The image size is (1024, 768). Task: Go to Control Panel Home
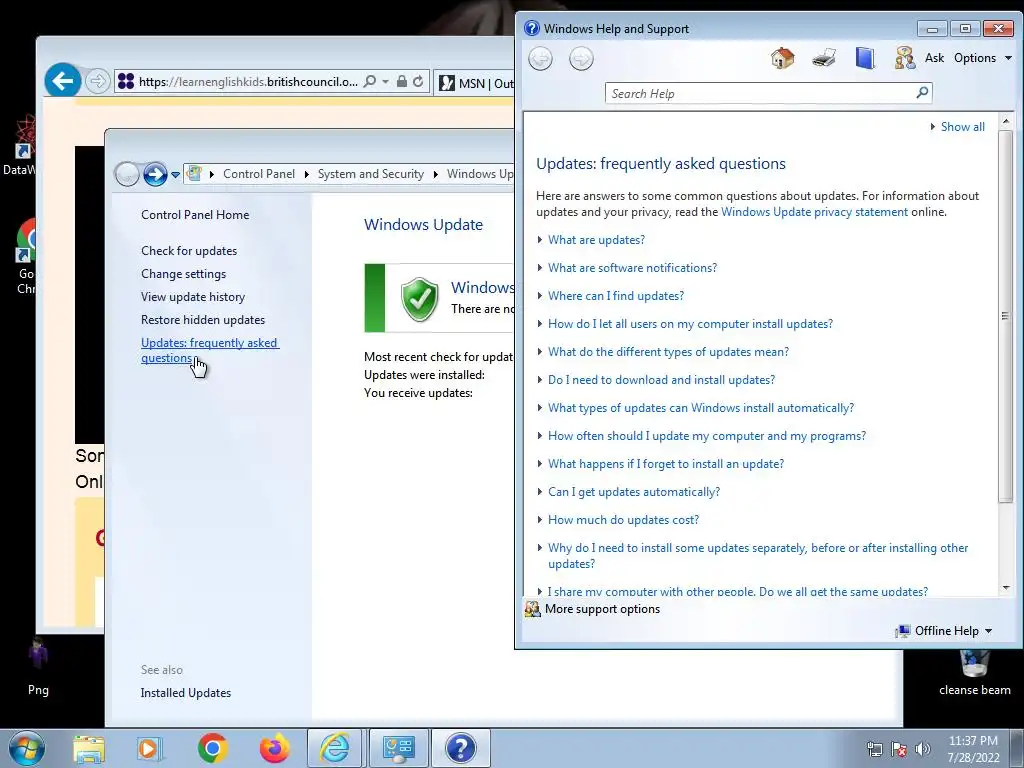click(195, 215)
